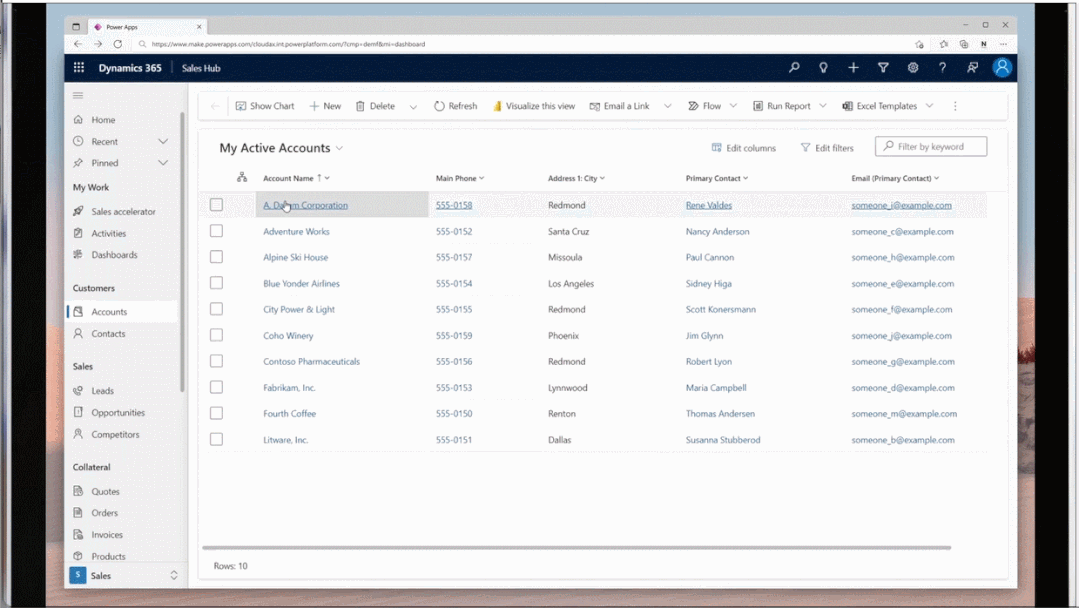Expand the Recent section chevron
This screenshot has height=608, width=1079.
point(163,141)
